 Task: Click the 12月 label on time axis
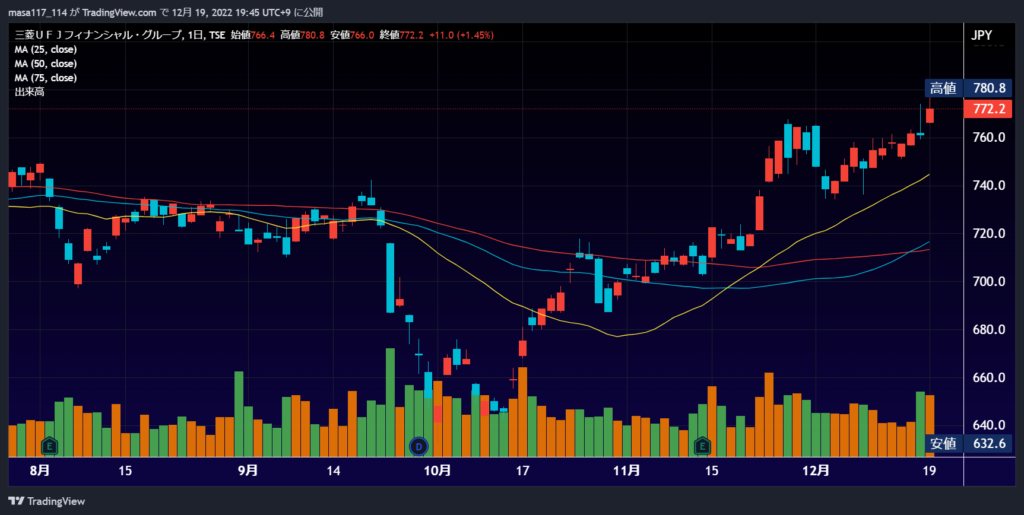(x=816, y=470)
